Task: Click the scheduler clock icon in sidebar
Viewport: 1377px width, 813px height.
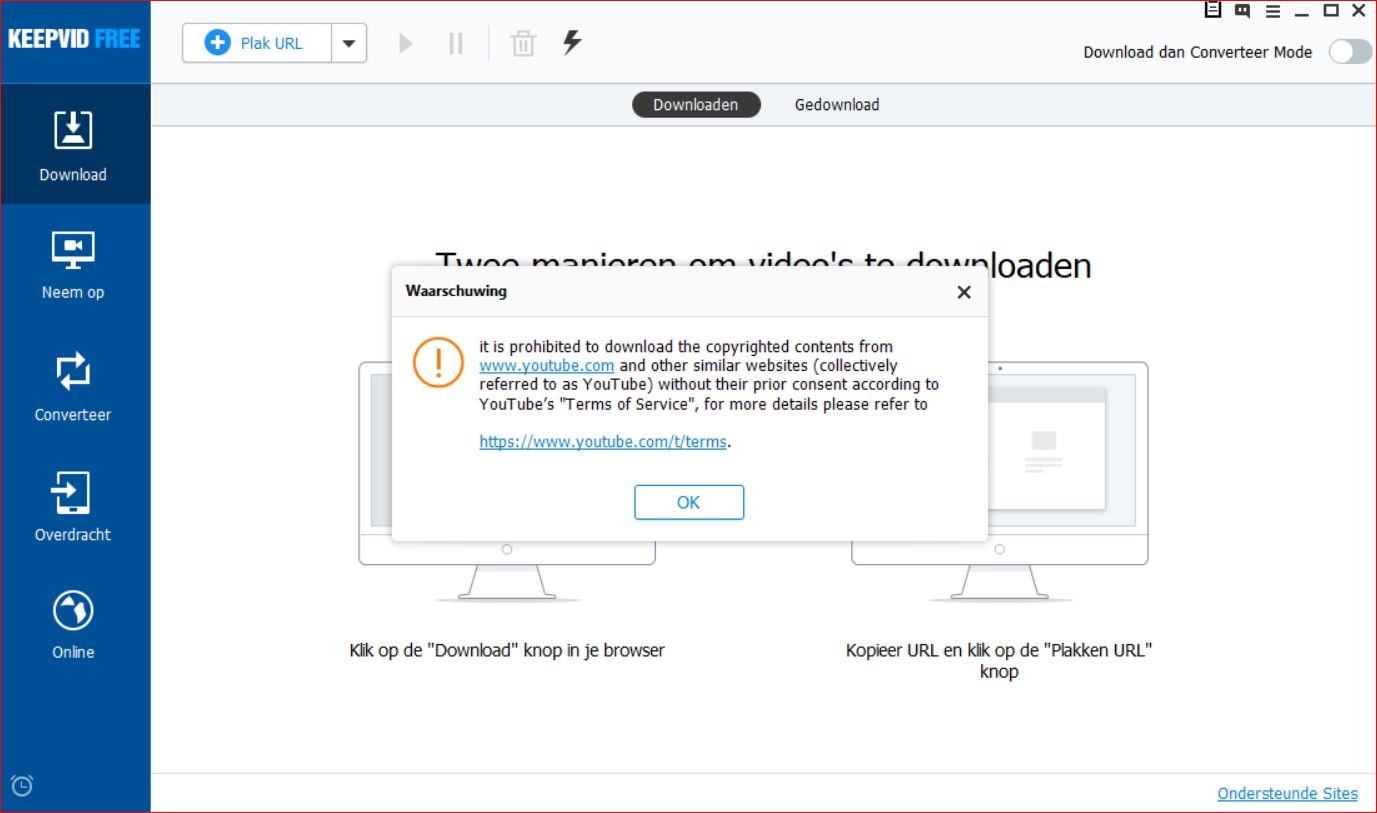Action: (x=22, y=785)
